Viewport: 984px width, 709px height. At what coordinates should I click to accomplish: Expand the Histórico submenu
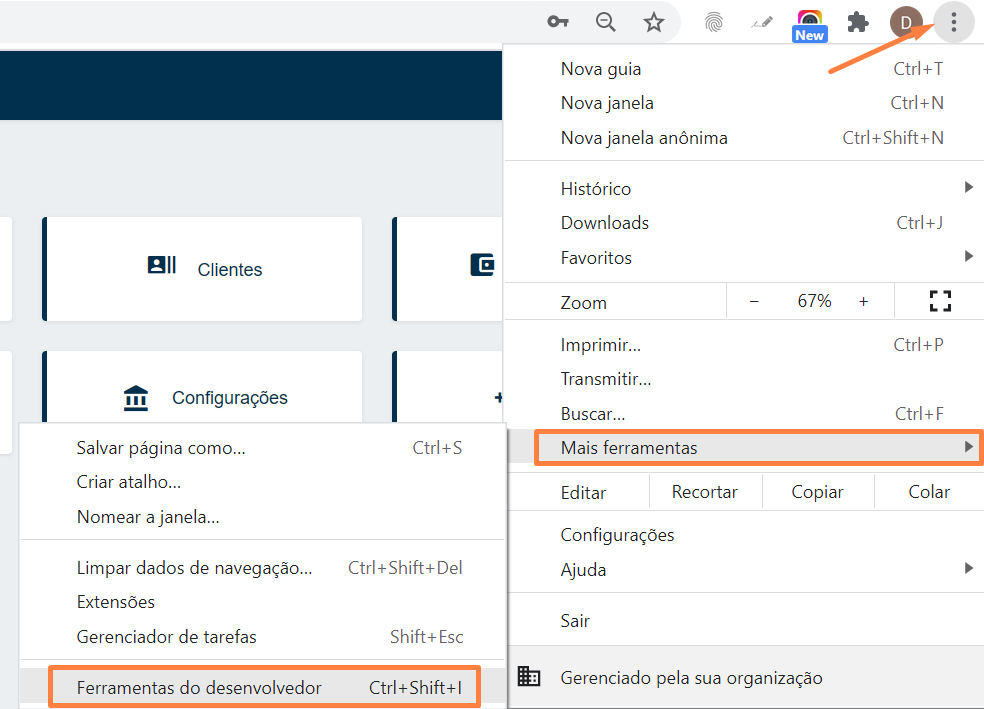[x=744, y=188]
